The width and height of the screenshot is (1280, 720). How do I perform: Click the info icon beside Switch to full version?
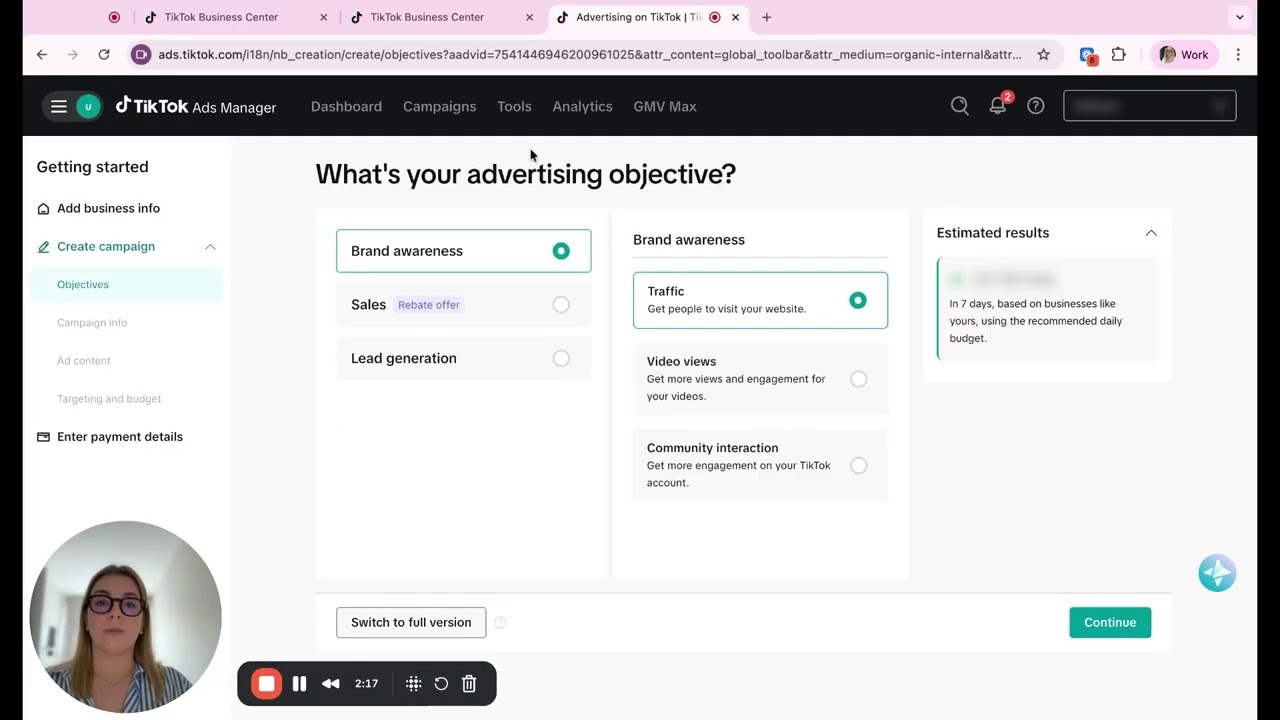[500, 622]
